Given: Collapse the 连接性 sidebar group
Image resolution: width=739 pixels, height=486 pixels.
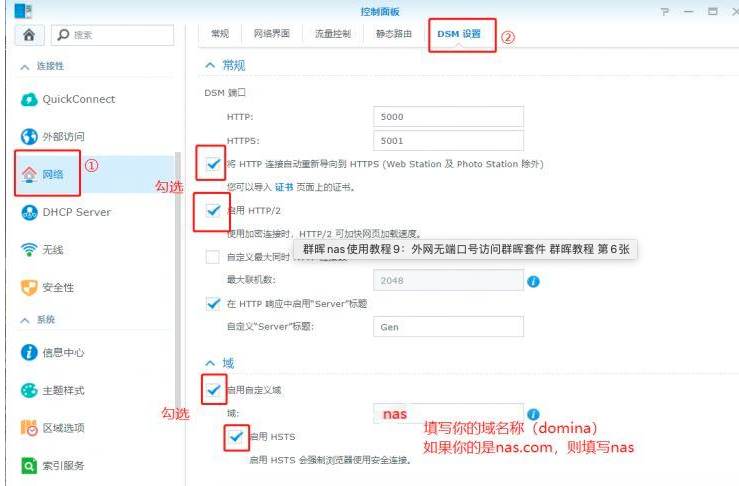Looking at the screenshot, I should coord(25,66).
